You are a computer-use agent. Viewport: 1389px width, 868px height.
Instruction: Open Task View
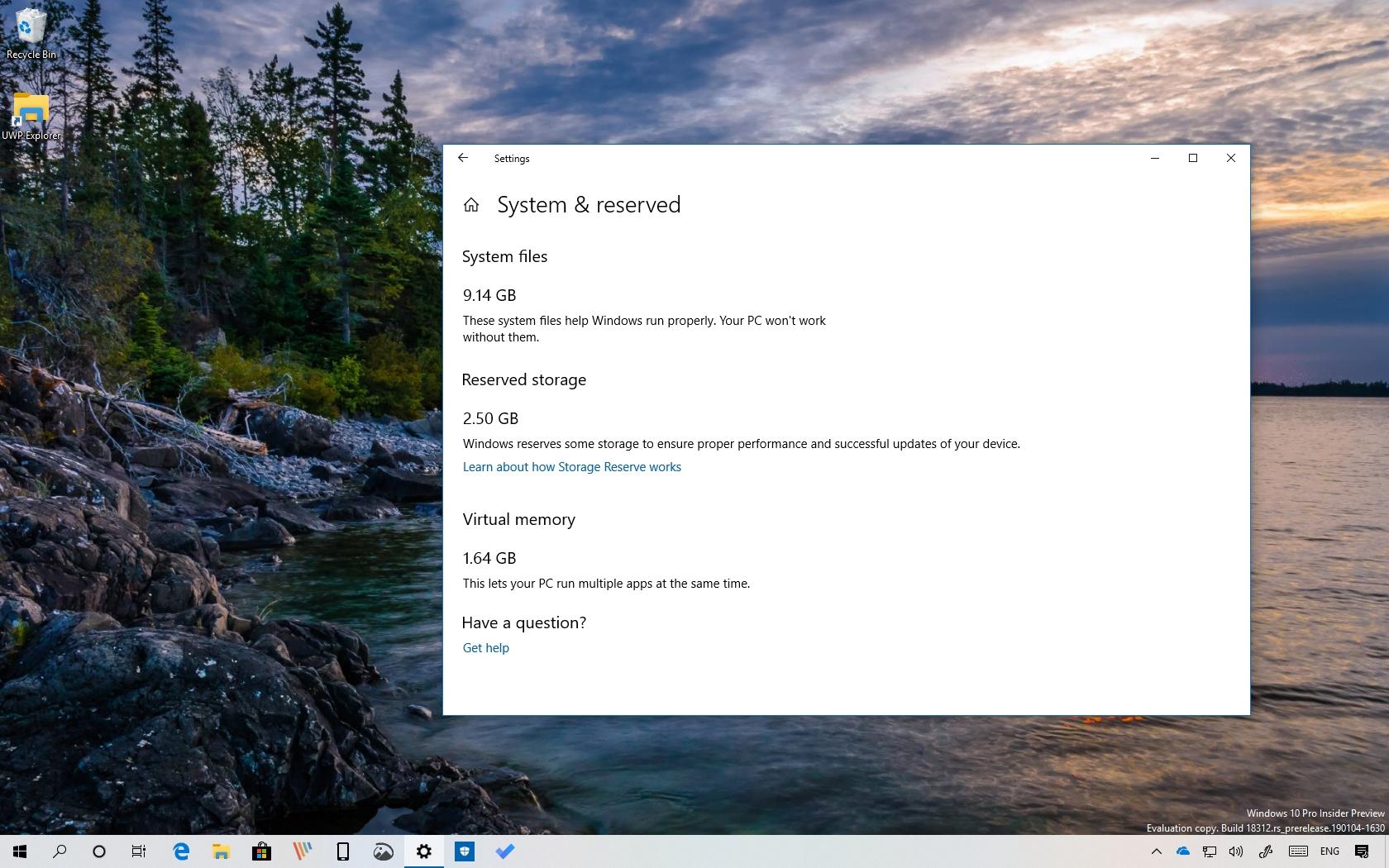tap(138, 851)
